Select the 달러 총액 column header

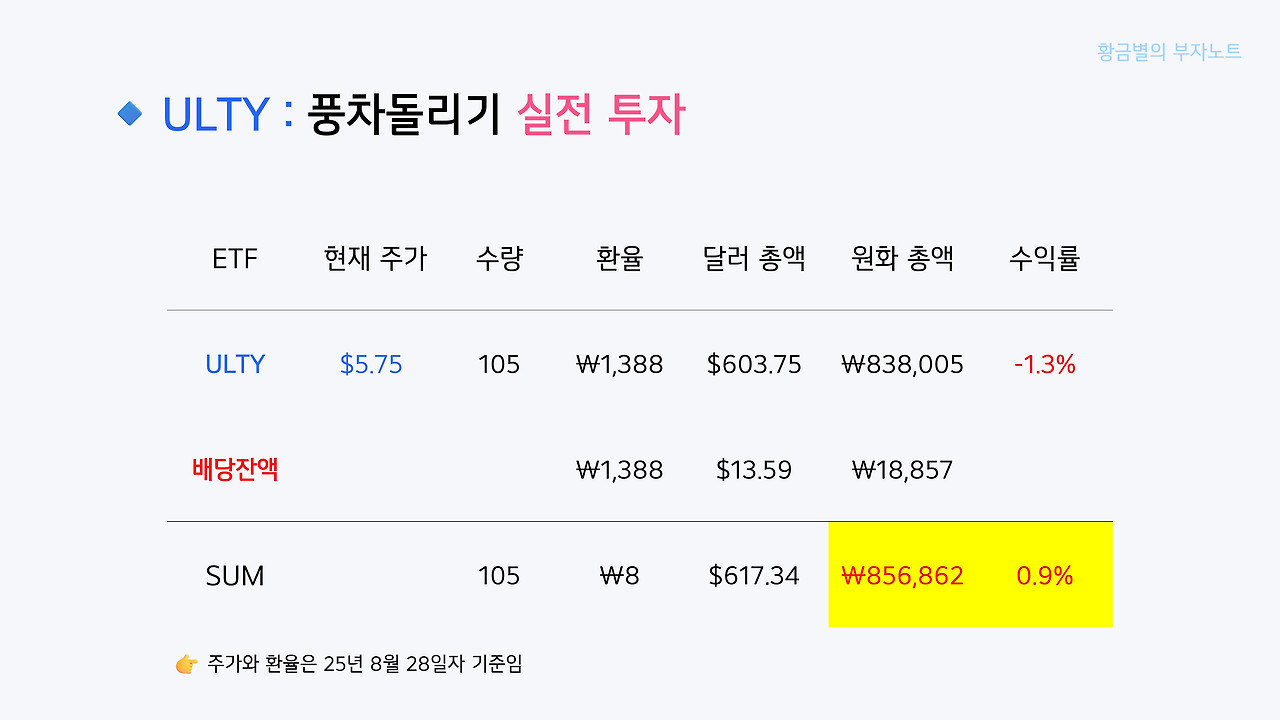[754, 259]
